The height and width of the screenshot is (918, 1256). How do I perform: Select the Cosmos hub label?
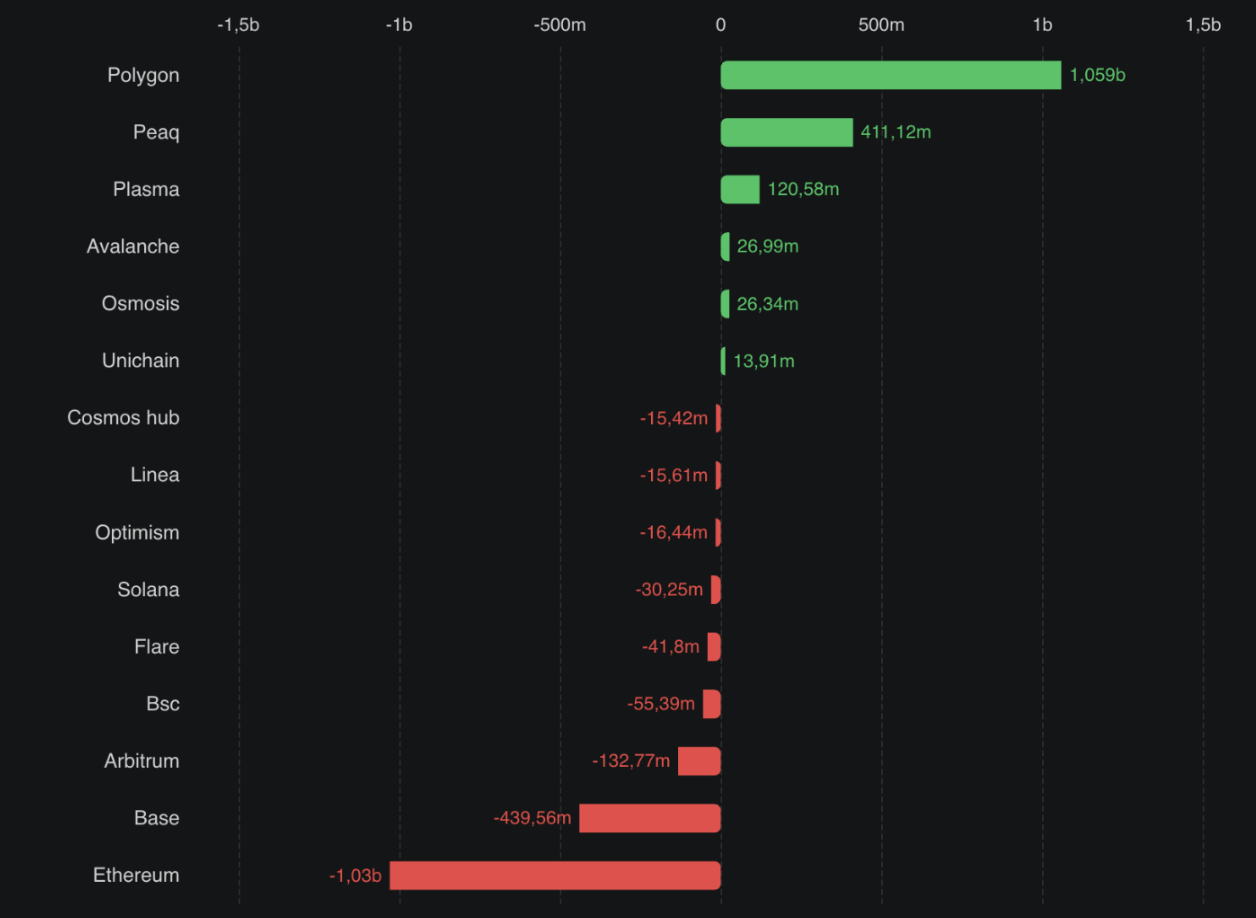tap(123, 417)
